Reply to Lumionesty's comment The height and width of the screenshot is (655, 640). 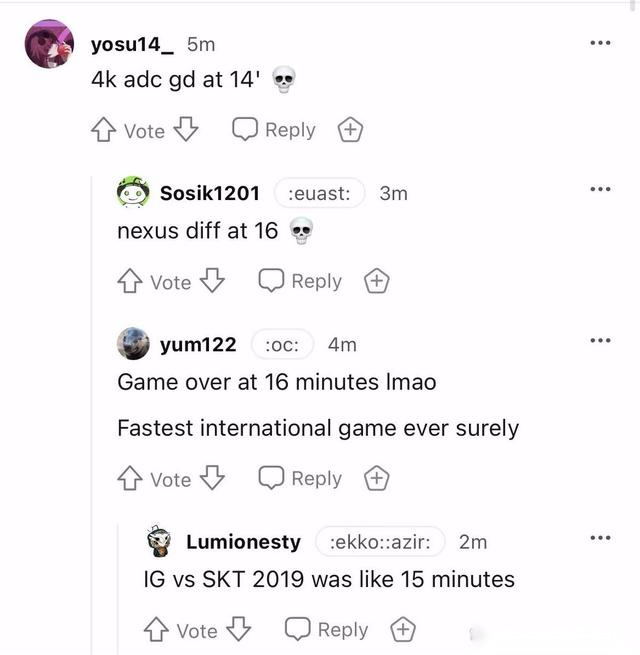[x=327, y=630]
